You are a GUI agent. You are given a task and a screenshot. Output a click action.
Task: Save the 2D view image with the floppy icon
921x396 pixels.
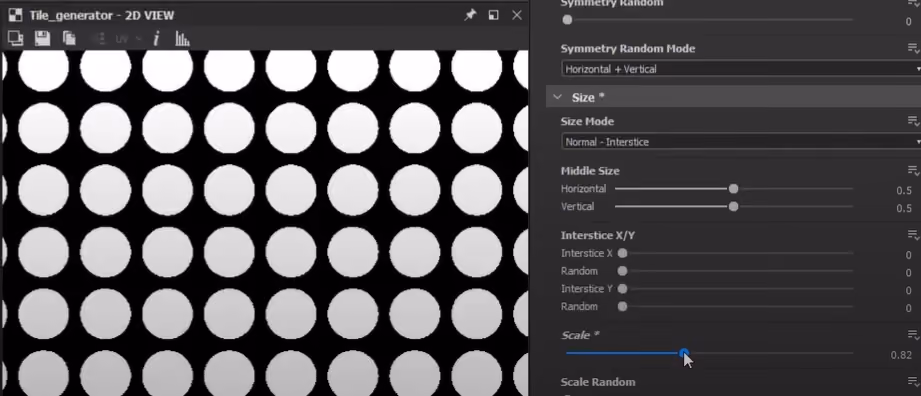click(42, 39)
